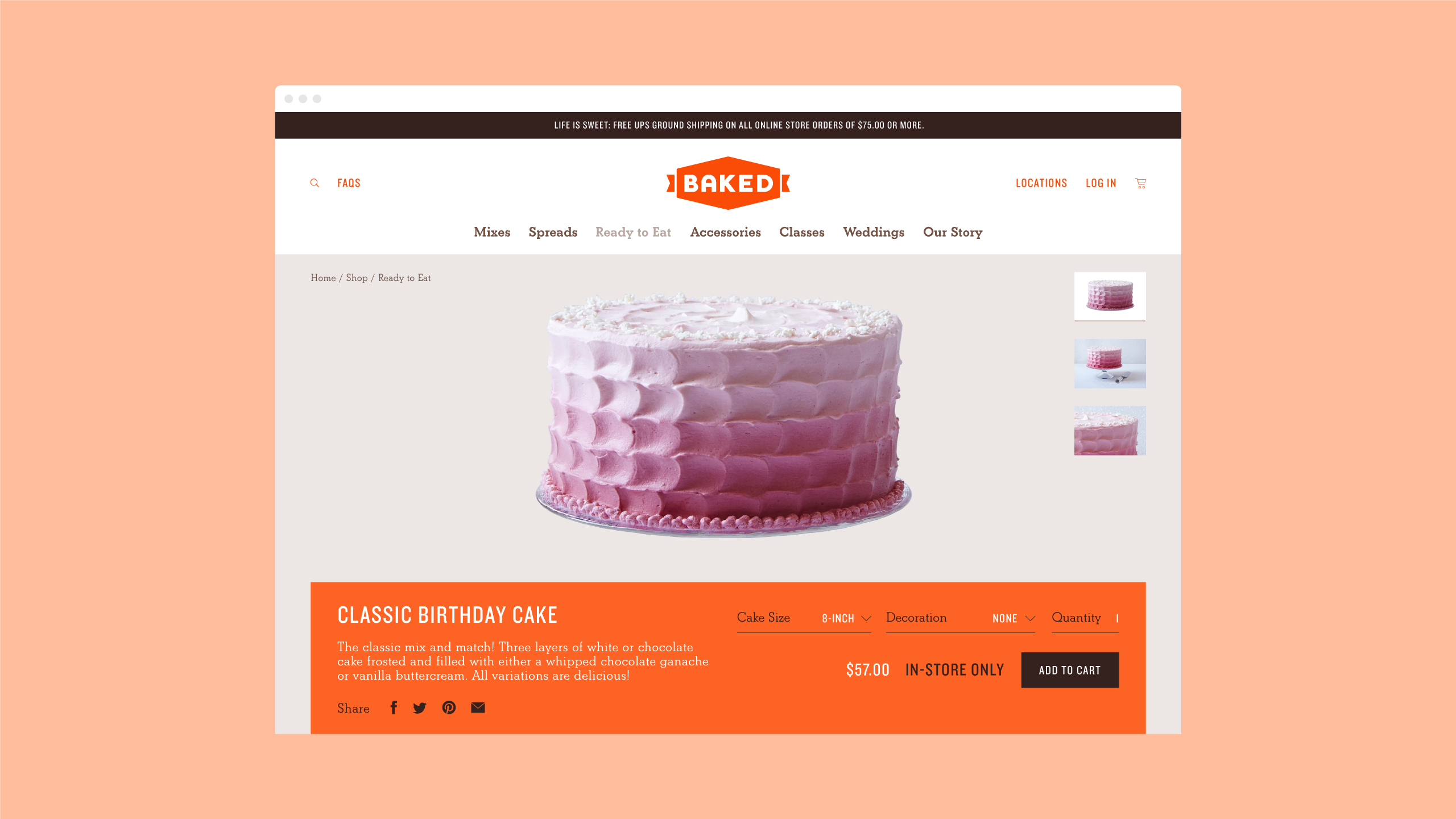Open the shopping cart icon

[x=1140, y=183]
